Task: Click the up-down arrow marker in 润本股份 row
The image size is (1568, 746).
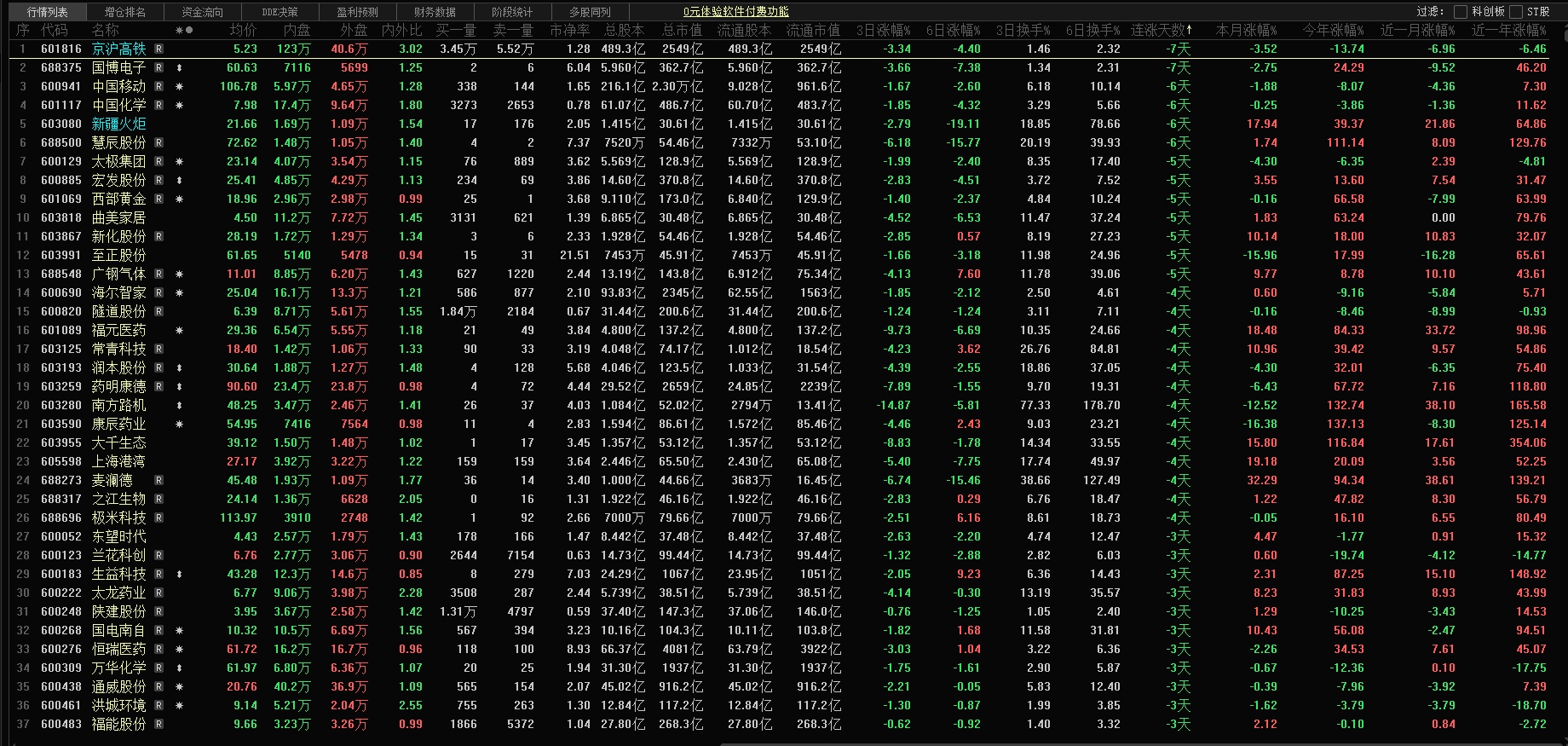Action: click(x=179, y=368)
